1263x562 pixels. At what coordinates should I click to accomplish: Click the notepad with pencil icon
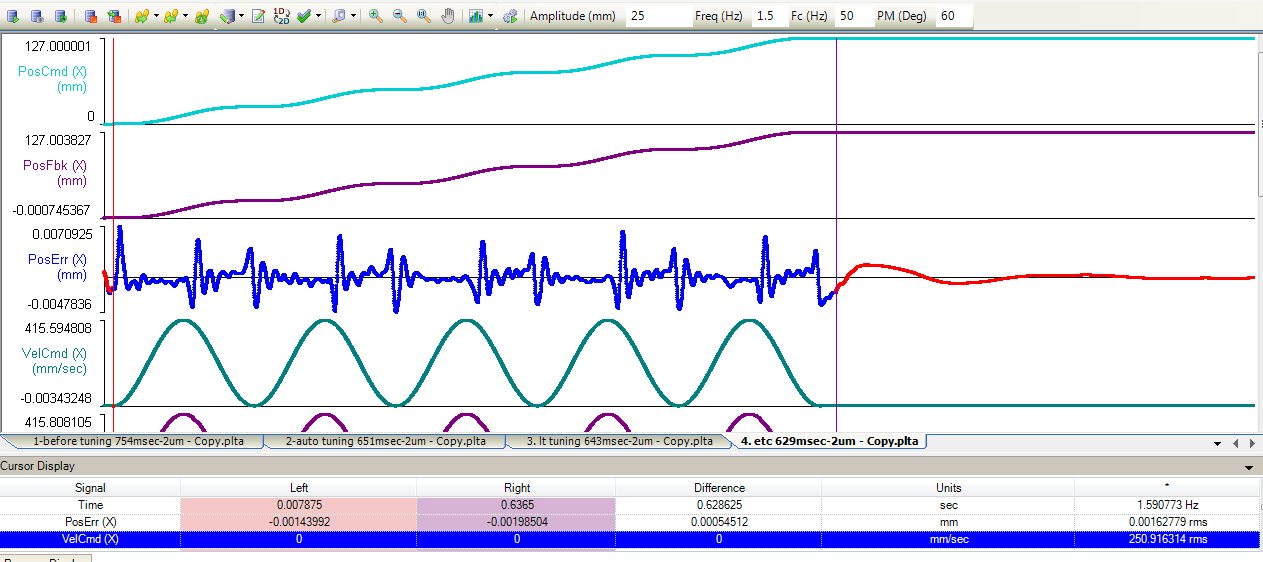(258, 16)
